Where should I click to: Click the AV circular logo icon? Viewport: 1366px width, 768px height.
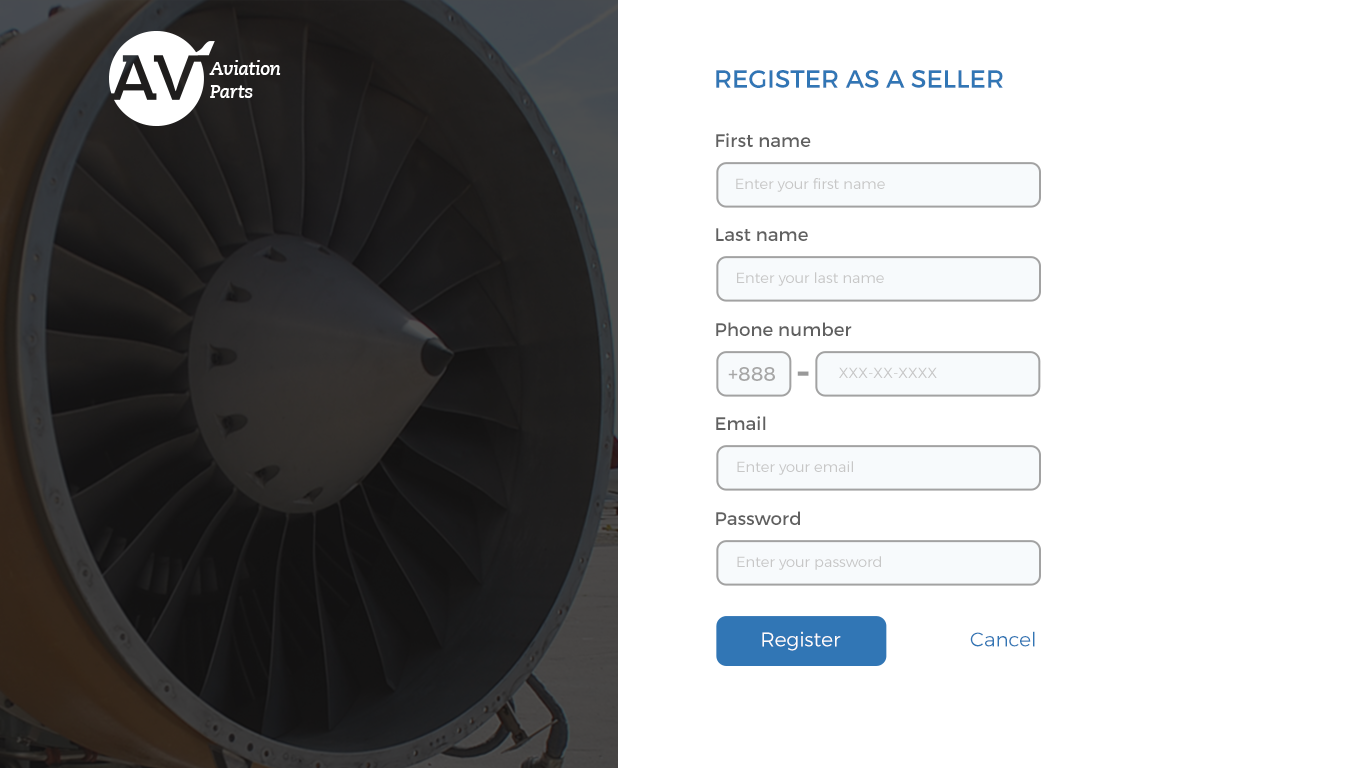coord(157,79)
